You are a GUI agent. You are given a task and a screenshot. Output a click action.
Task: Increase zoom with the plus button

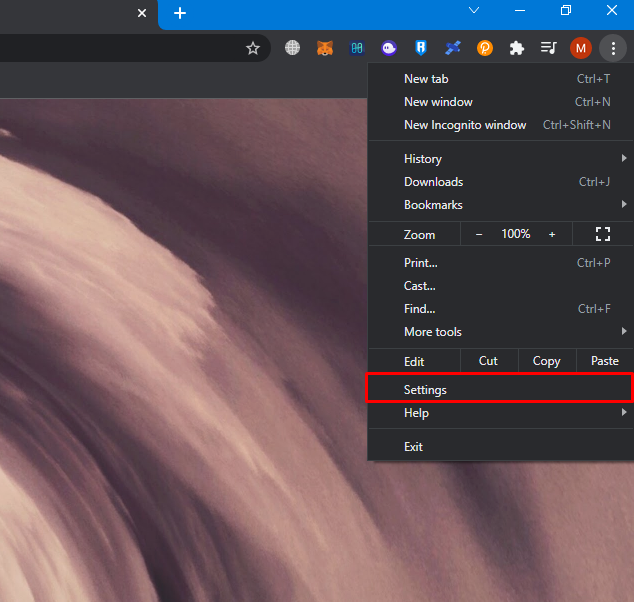coord(552,234)
